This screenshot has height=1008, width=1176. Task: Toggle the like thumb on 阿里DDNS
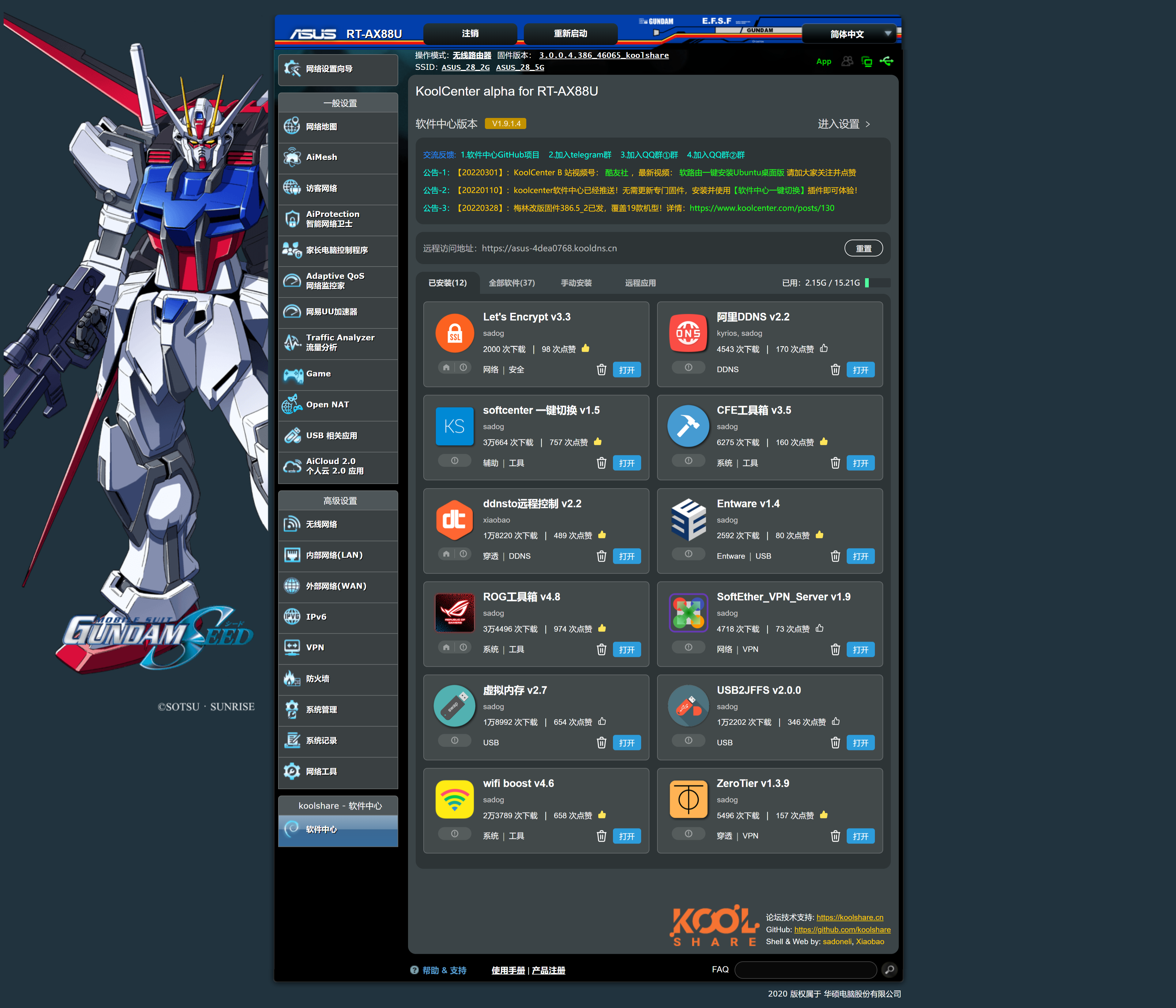(x=823, y=348)
